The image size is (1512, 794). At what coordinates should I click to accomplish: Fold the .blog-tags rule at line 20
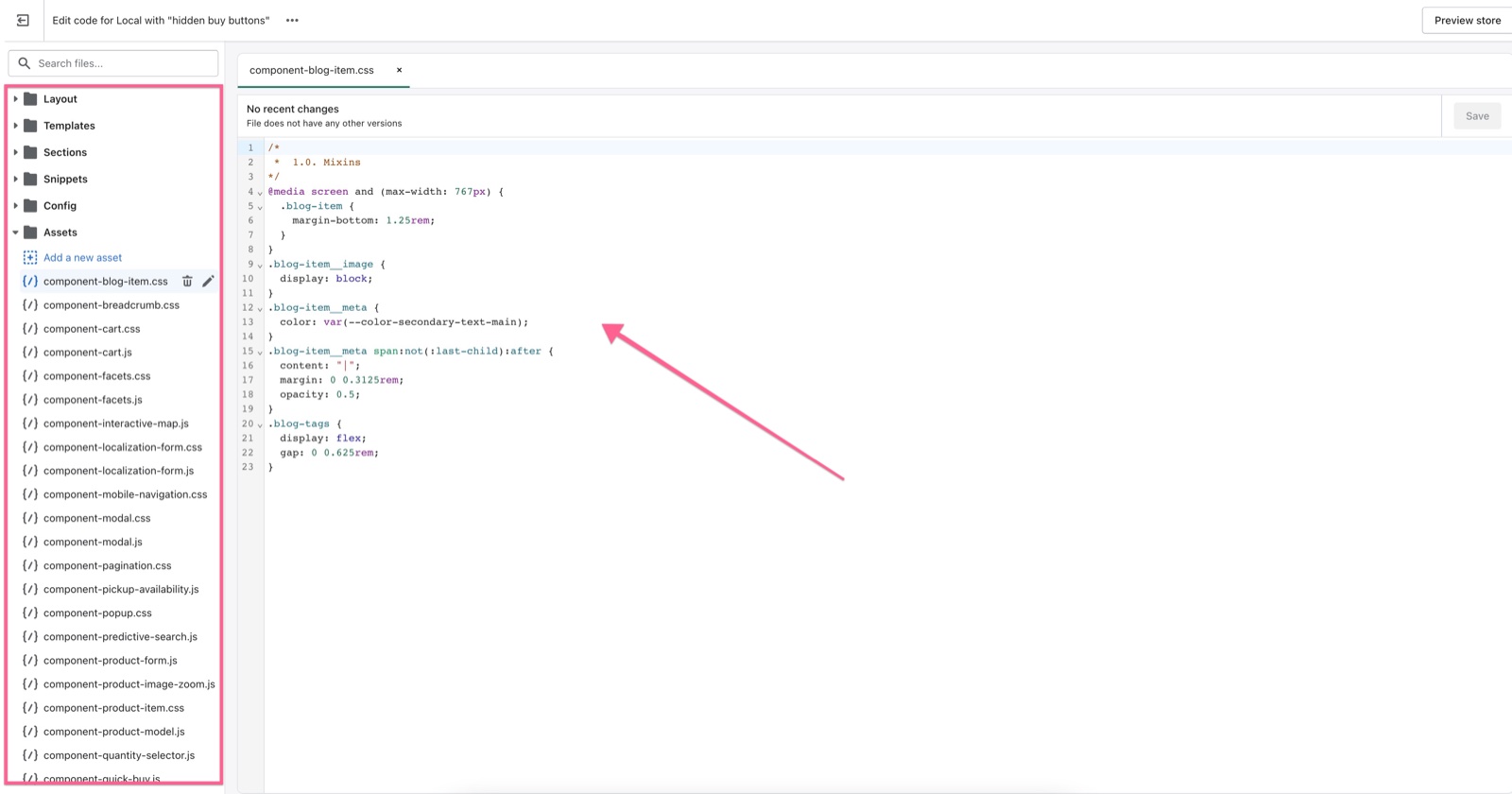[x=260, y=424]
